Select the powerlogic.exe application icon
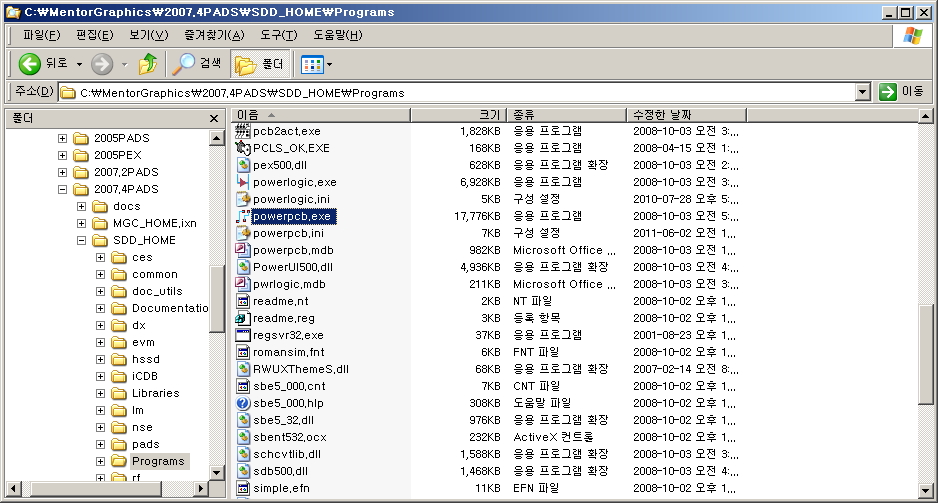 tap(242, 182)
